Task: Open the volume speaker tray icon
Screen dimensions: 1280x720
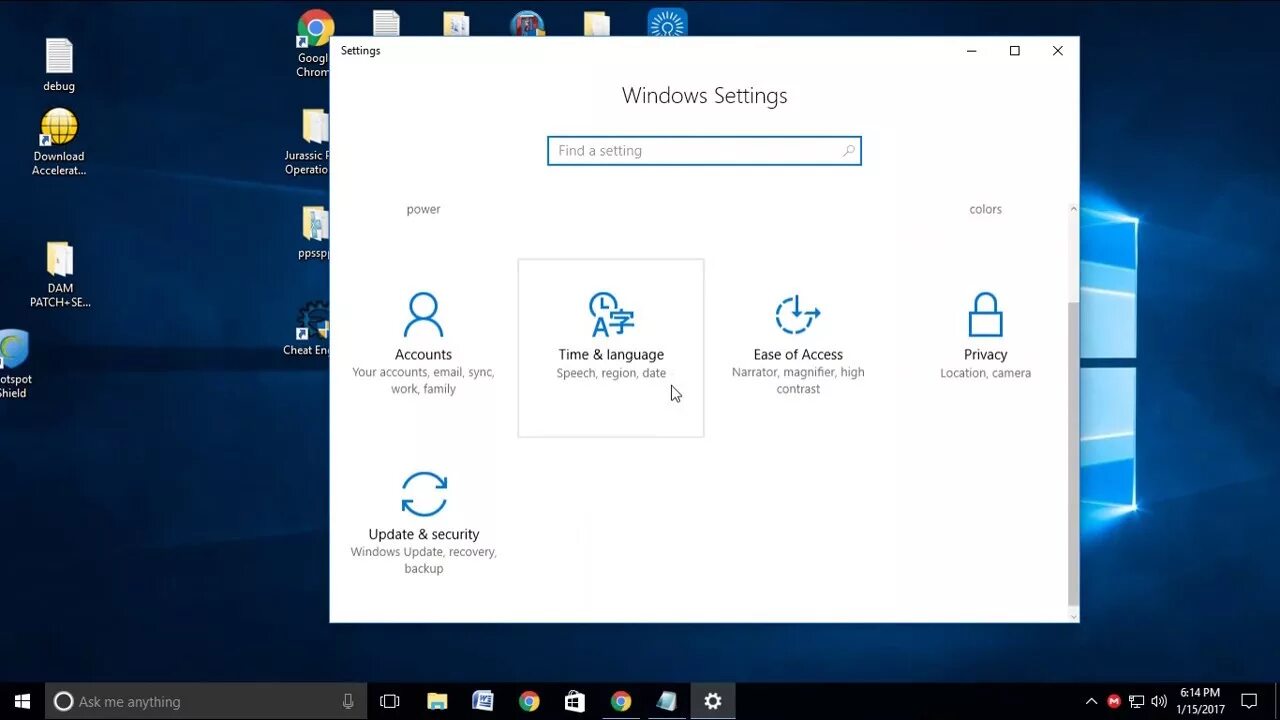Action: (x=1159, y=701)
